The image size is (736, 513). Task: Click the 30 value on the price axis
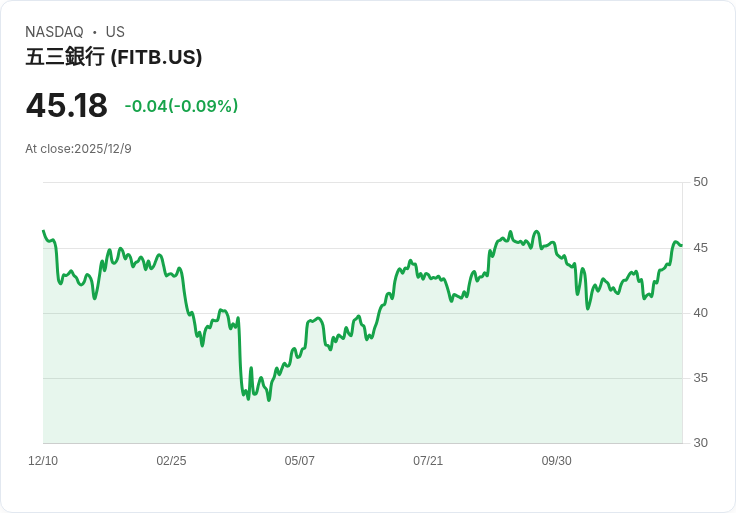pos(700,443)
